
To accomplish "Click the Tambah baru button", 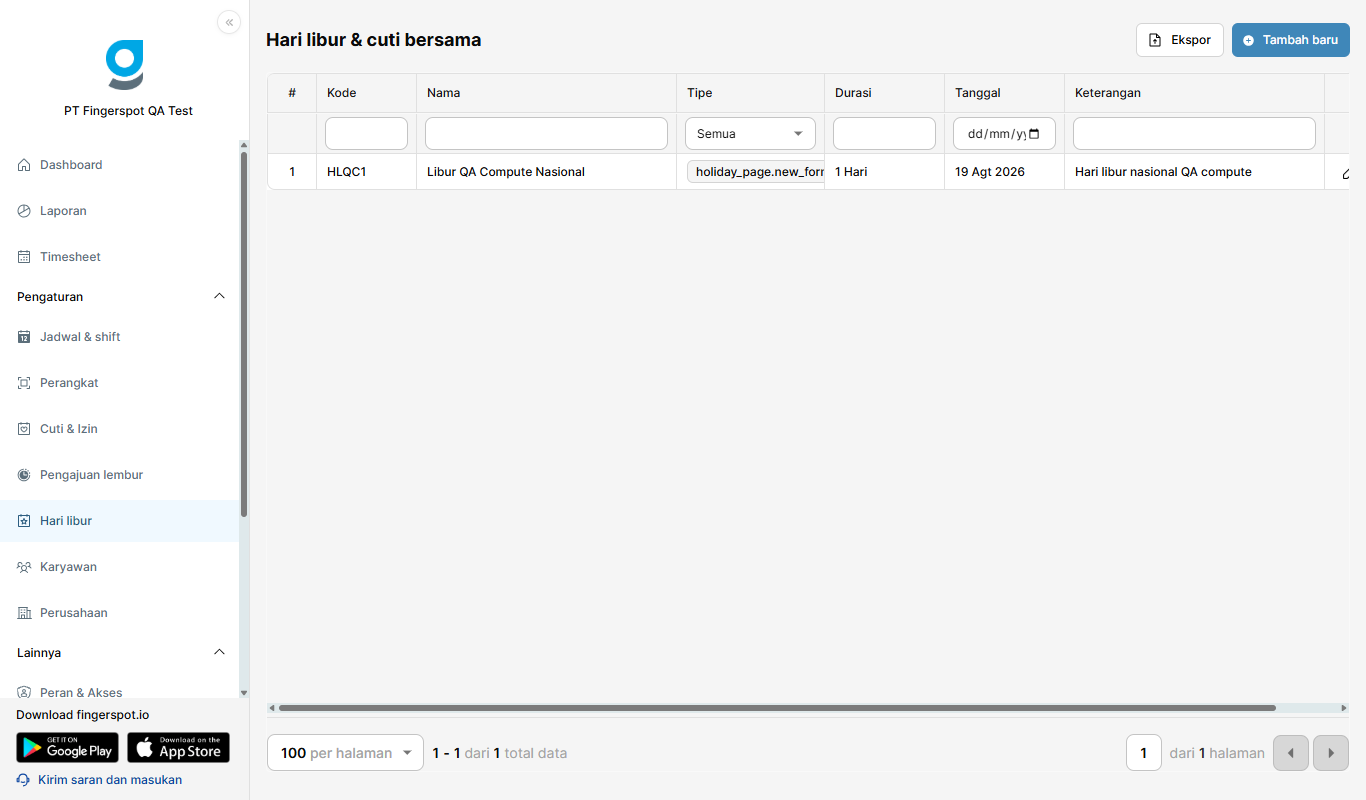I will click(x=1291, y=40).
